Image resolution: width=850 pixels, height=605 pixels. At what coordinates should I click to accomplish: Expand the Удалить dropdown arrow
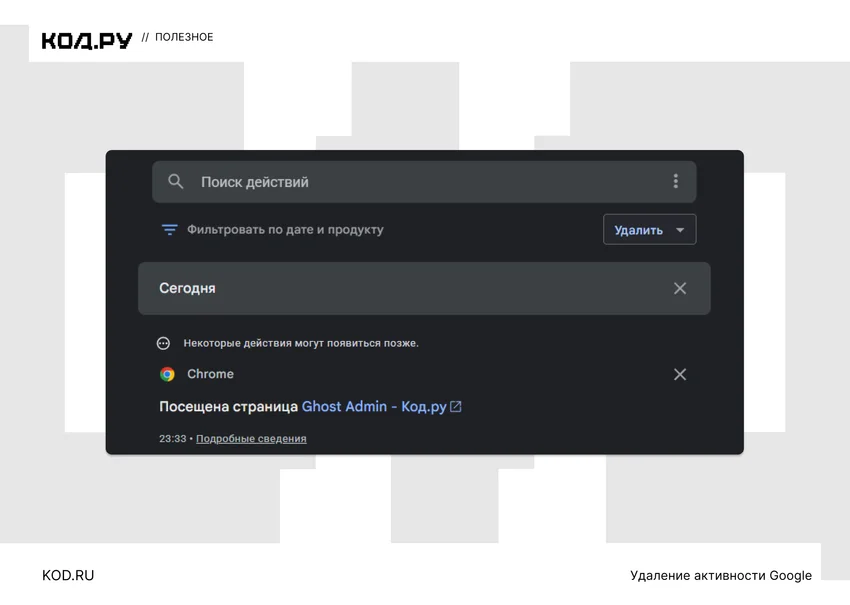tap(680, 230)
